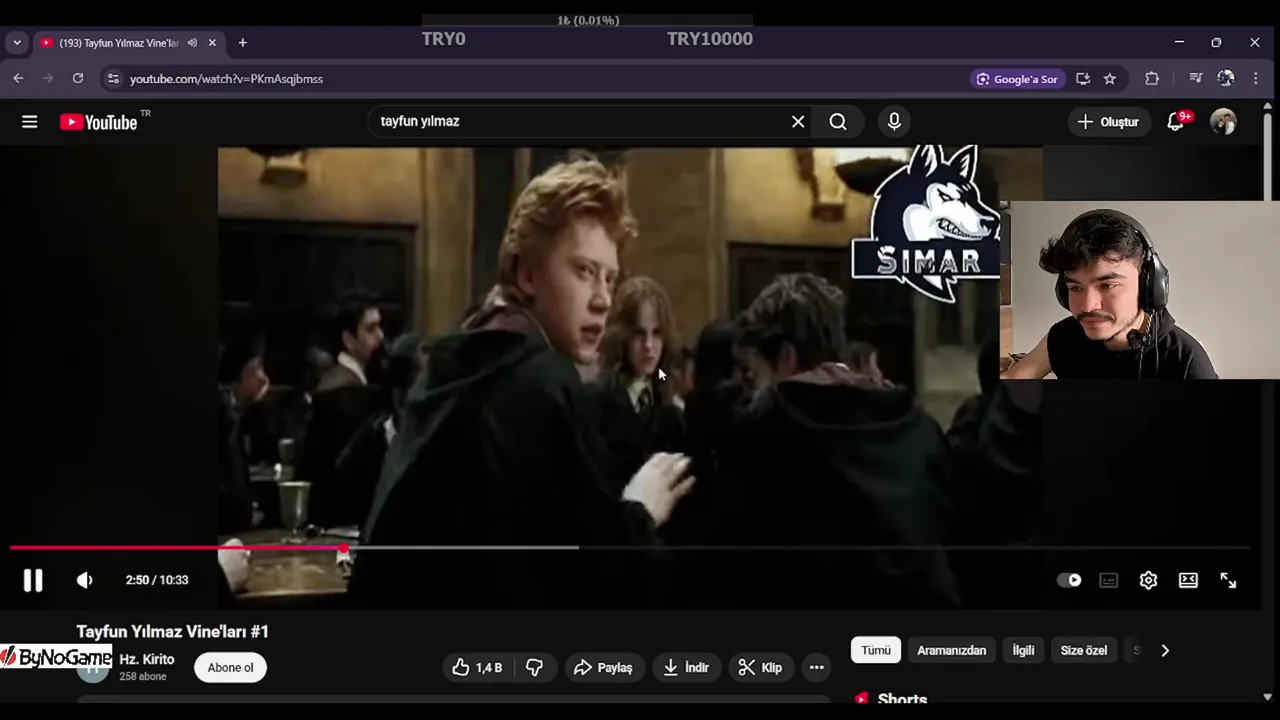Reload the page

pos(78,78)
